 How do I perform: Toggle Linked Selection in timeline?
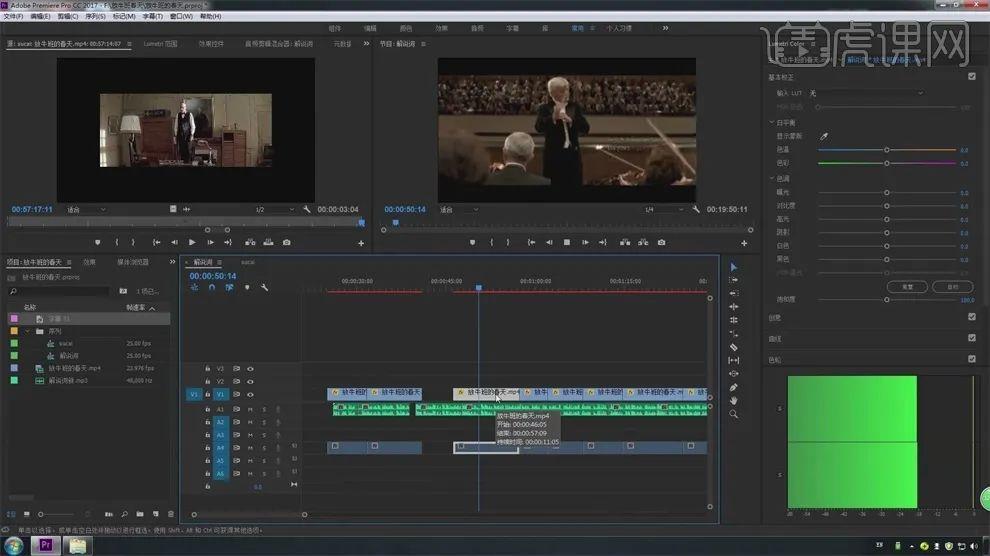229,288
